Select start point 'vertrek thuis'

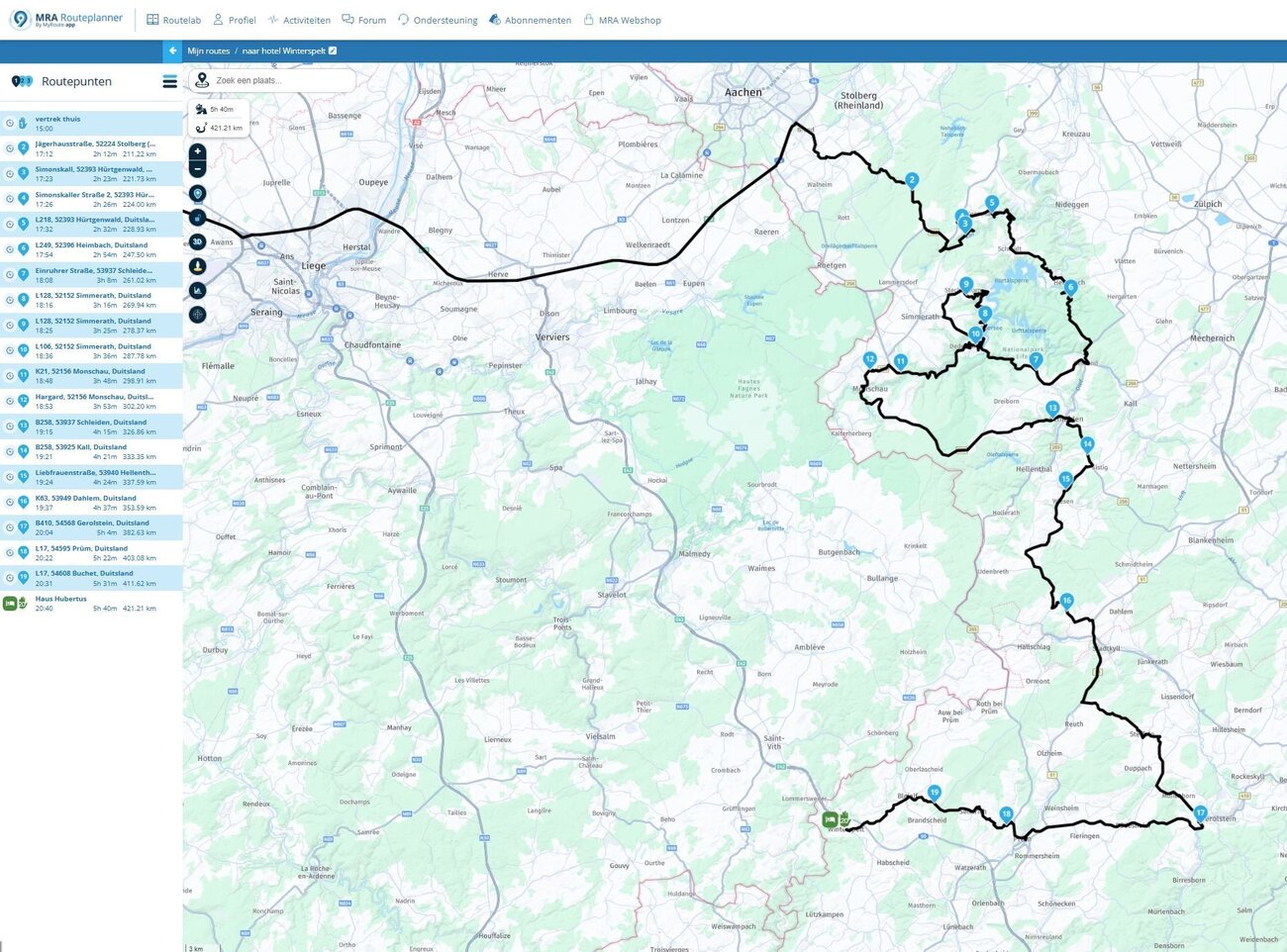coord(91,123)
